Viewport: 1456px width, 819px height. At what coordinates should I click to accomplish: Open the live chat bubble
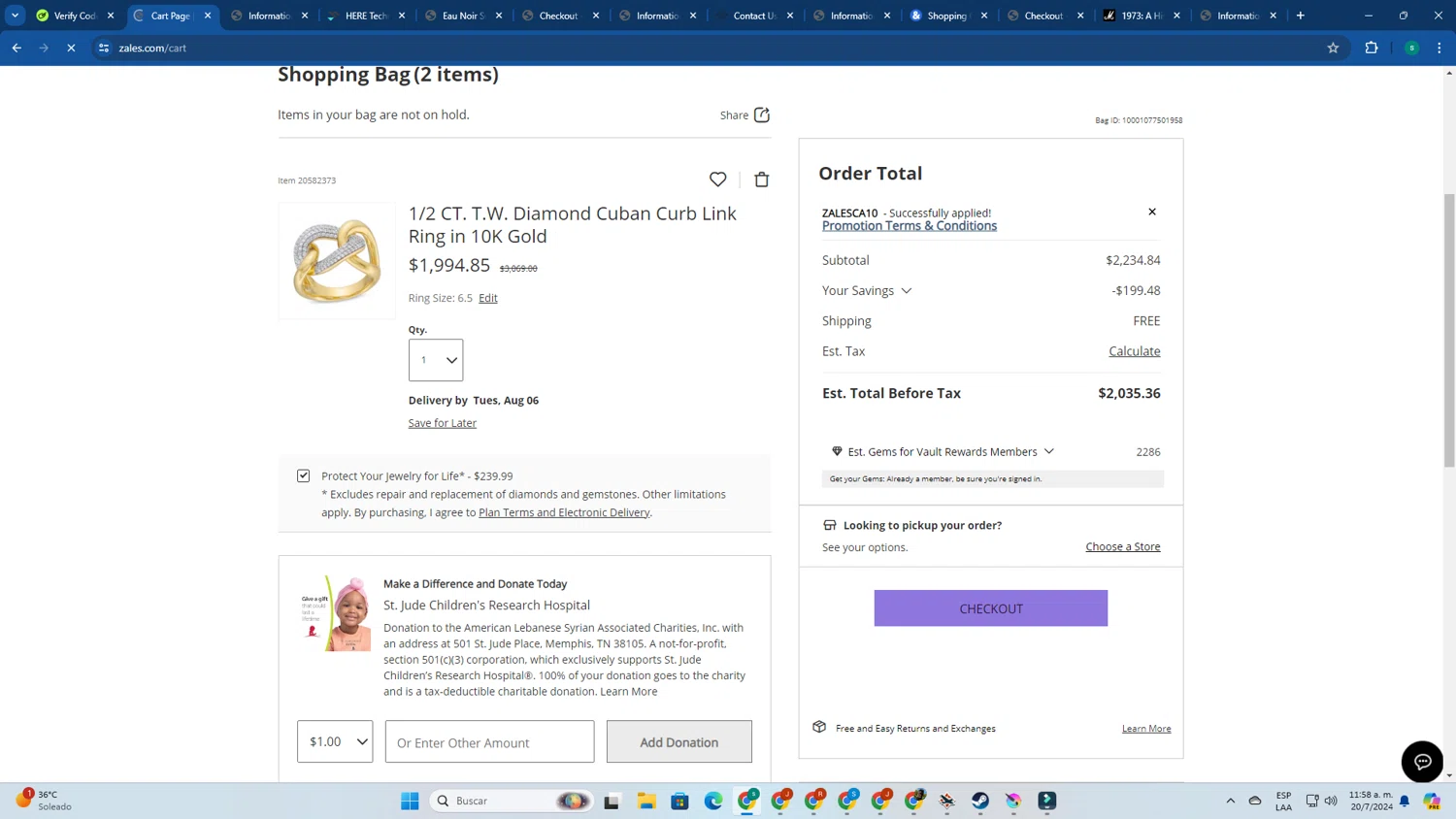pyautogui.click(x=1422, y=762)
